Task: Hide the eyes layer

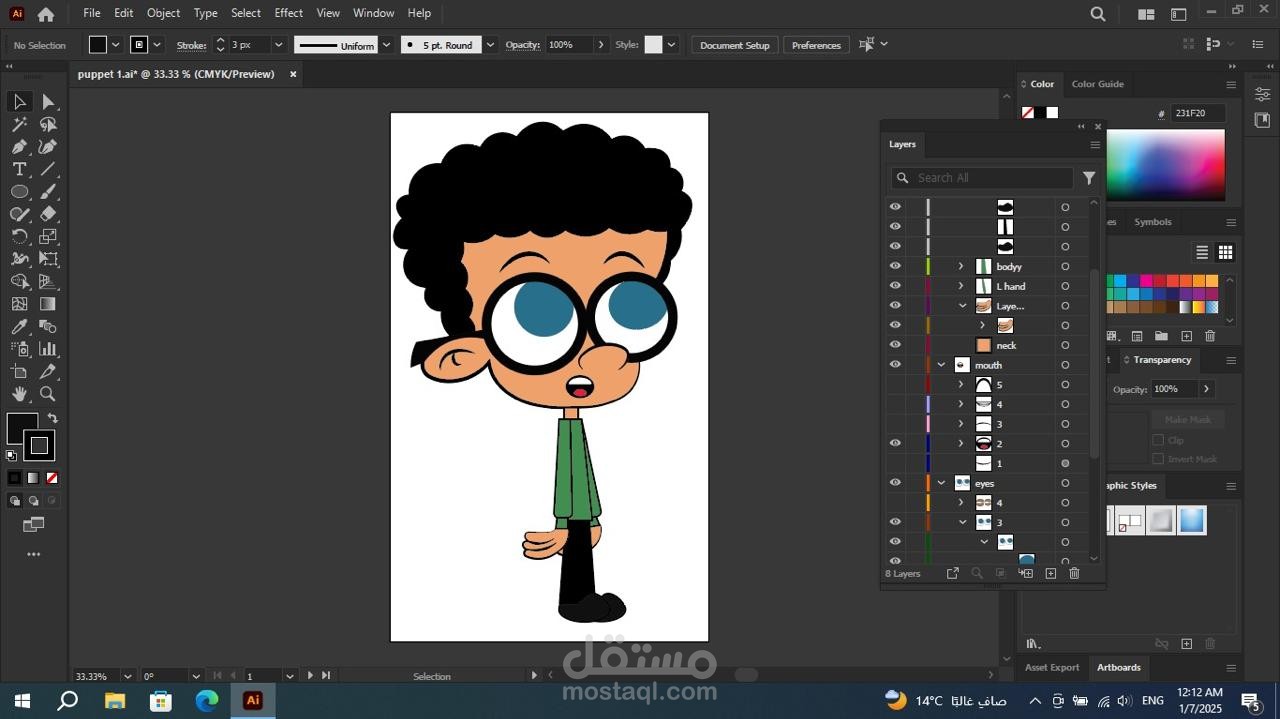Action: coord(895,483)
